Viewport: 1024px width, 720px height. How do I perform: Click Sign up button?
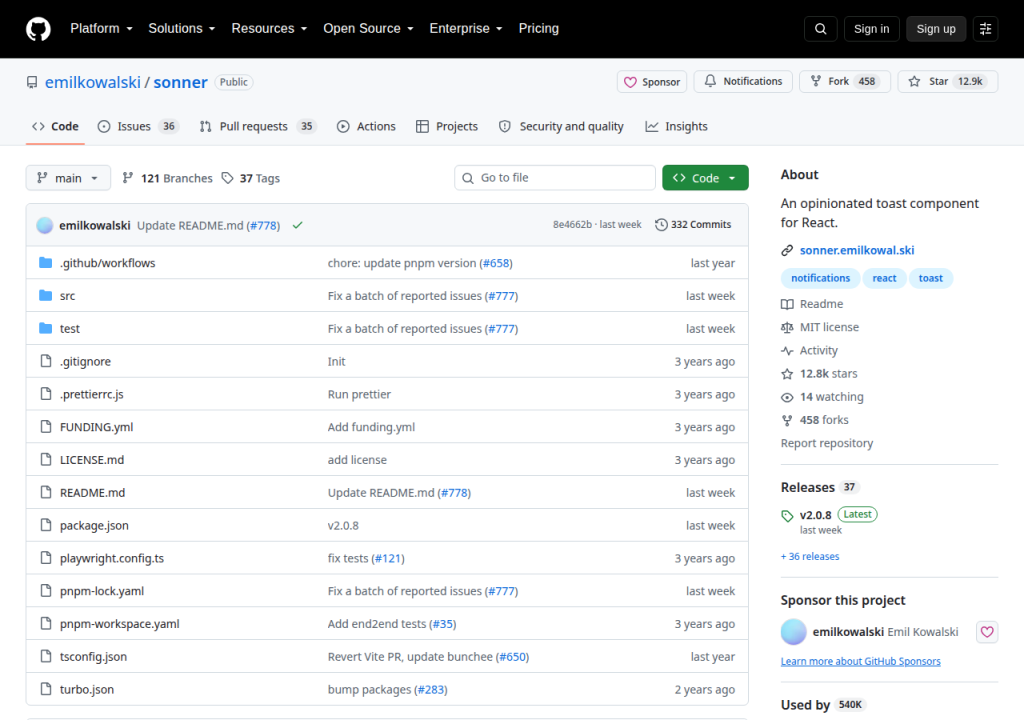935,29
